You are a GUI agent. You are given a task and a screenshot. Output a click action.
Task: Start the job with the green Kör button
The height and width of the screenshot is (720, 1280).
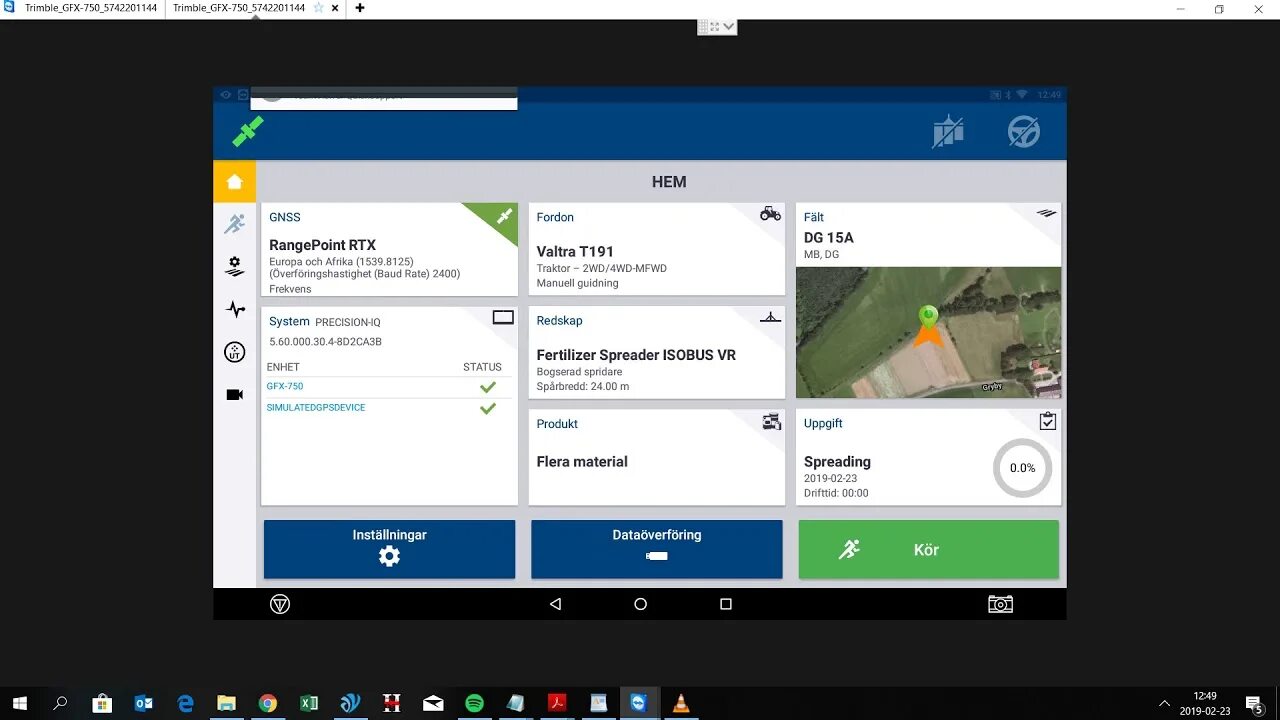(x=928, y=549)
